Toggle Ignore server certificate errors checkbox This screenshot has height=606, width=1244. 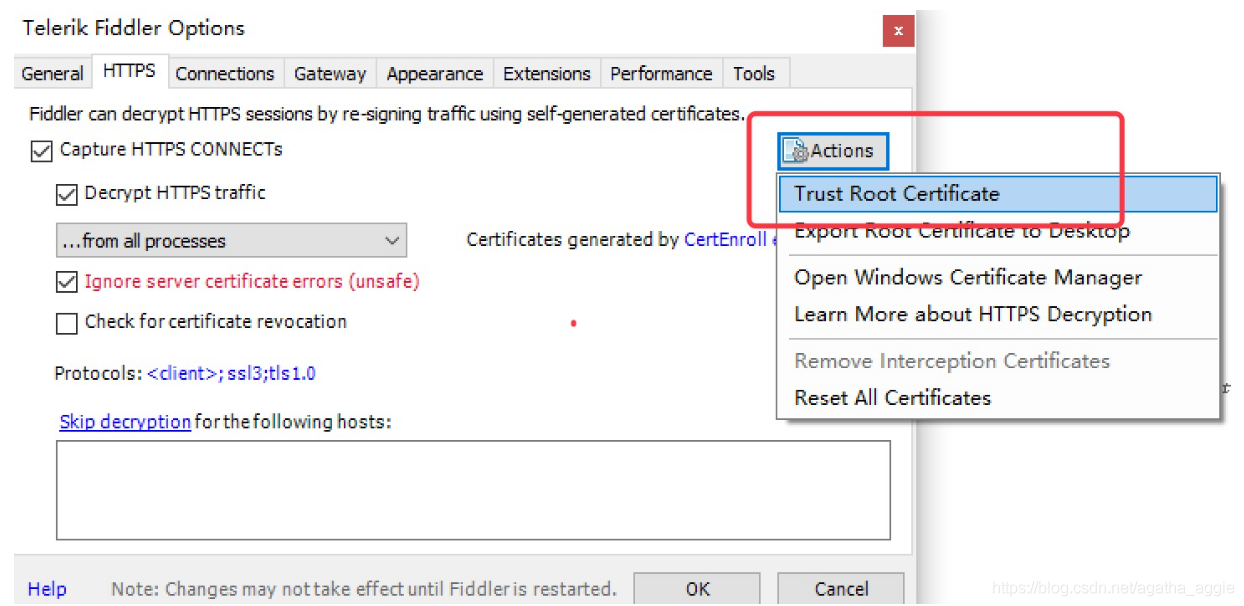[x=67, y=282]
